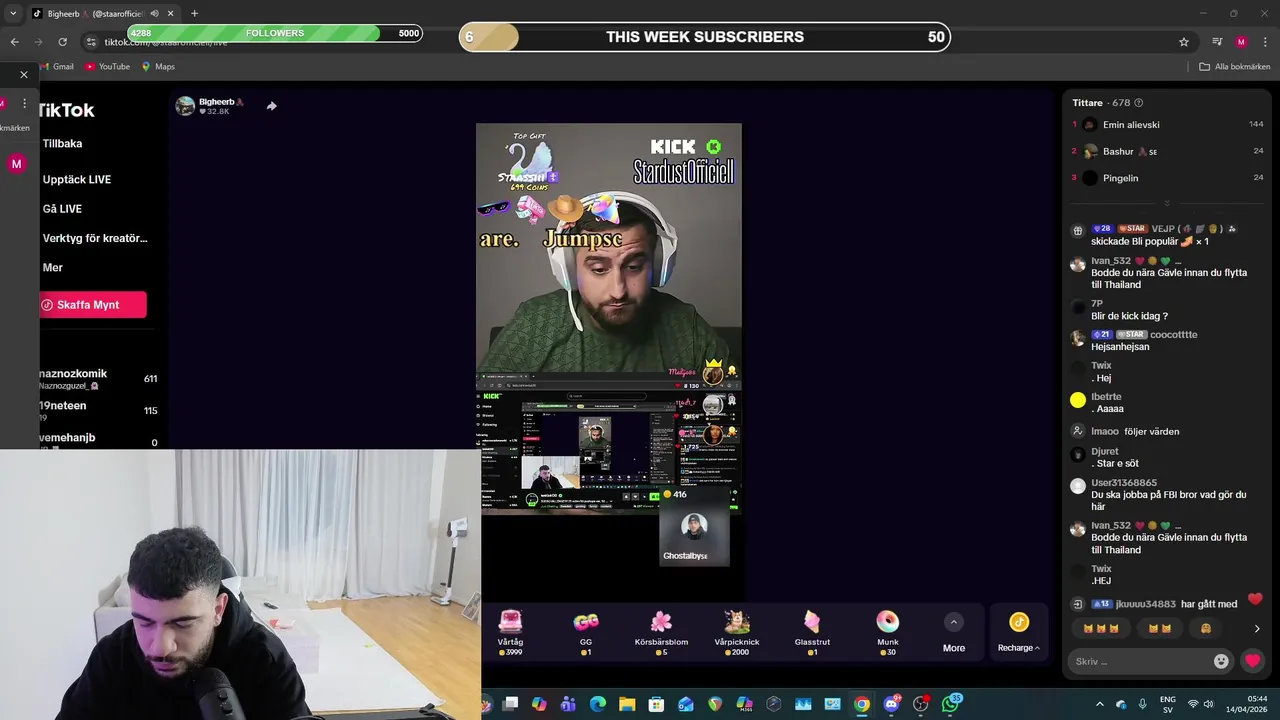Send the two cat emojis quick reaction

pyautogui.click(x=1160, y=628)
